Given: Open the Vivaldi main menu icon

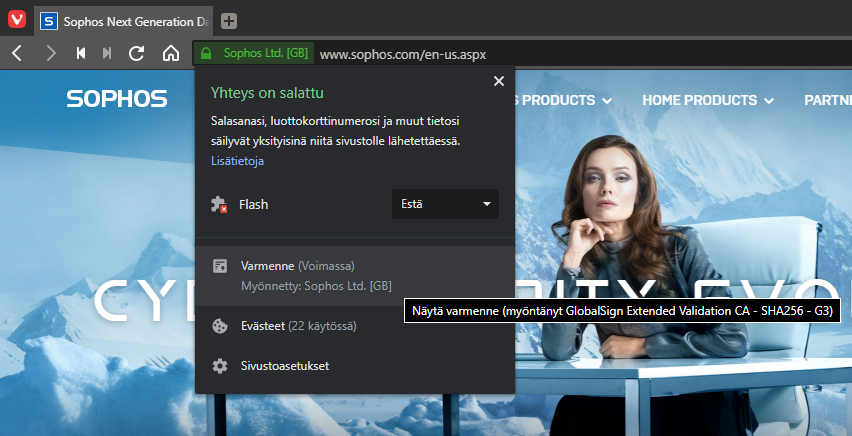Looking at the screenshot, I should (17, 20).
